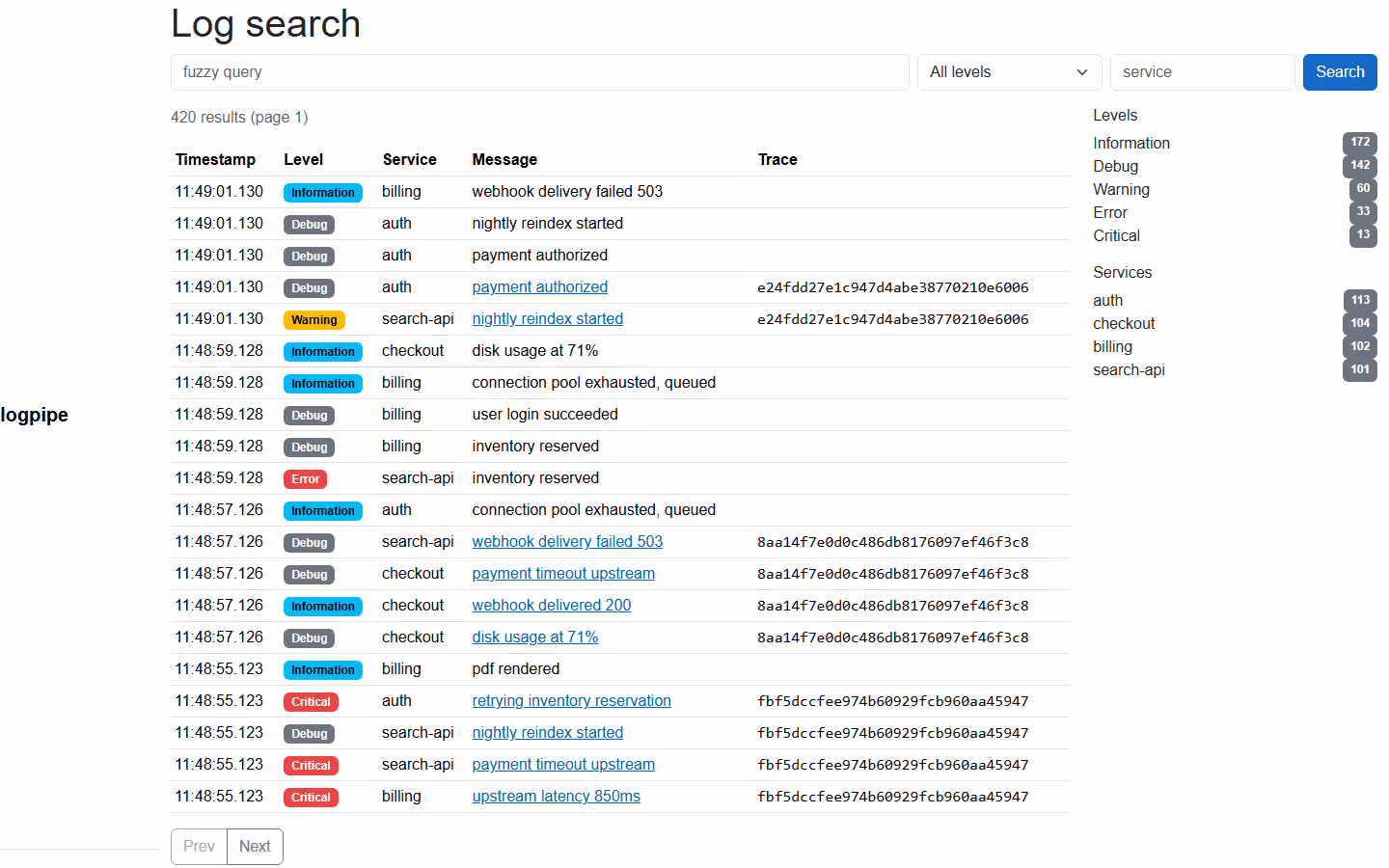
Task: Open the logpipe brand link
Action: (x=35, y=415)
